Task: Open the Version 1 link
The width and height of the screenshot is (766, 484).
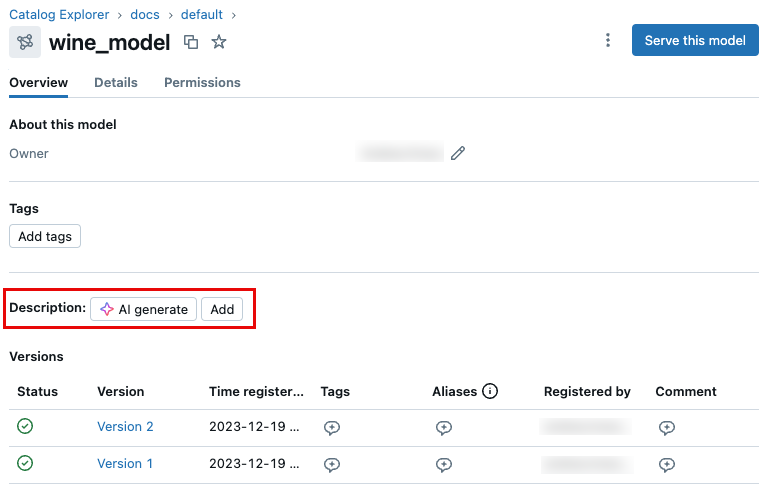Action: tap(125, 464)
